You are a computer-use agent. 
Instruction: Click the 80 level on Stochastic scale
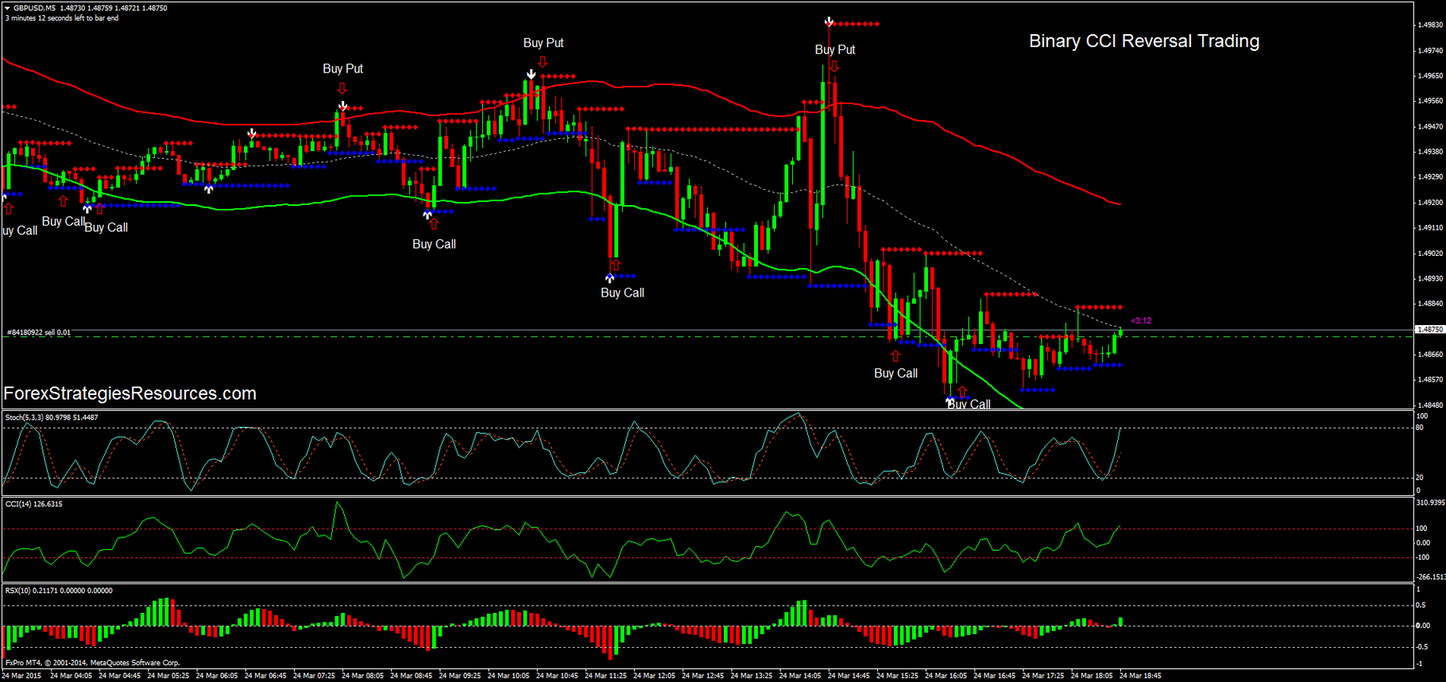click(x=1420, y=428)
